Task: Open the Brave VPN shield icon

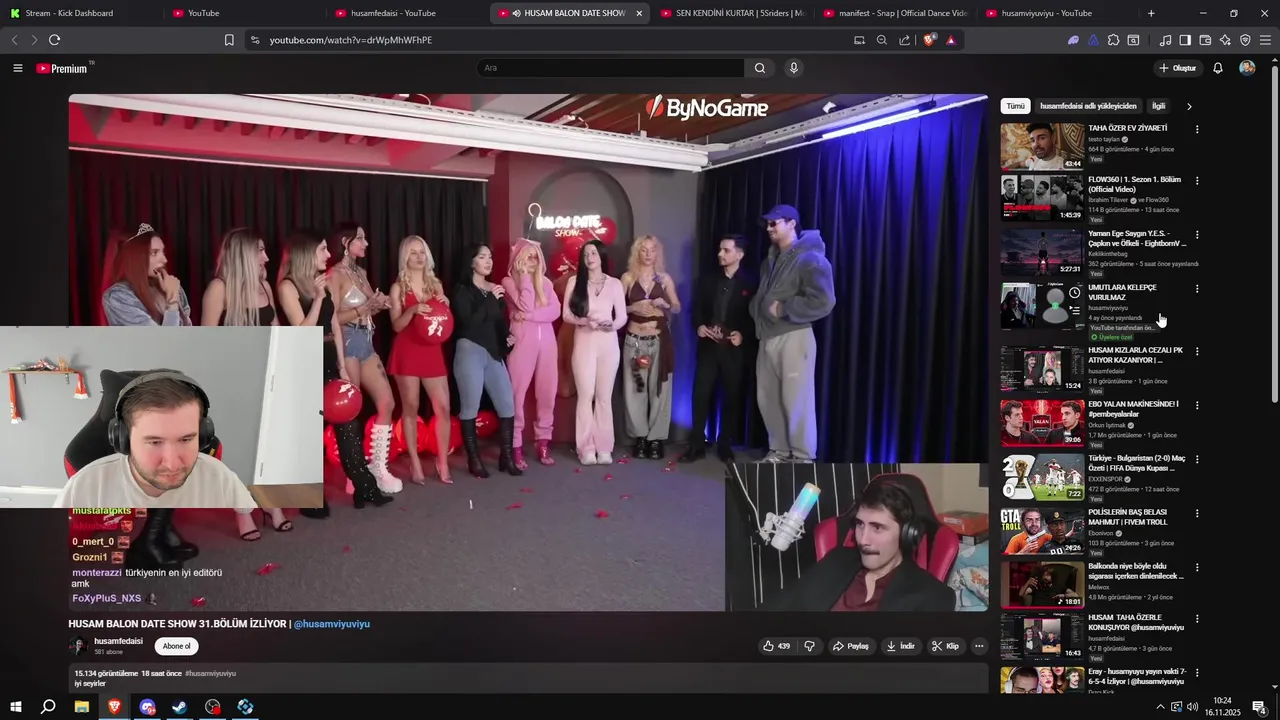Action: click(x=1245, y=40)
